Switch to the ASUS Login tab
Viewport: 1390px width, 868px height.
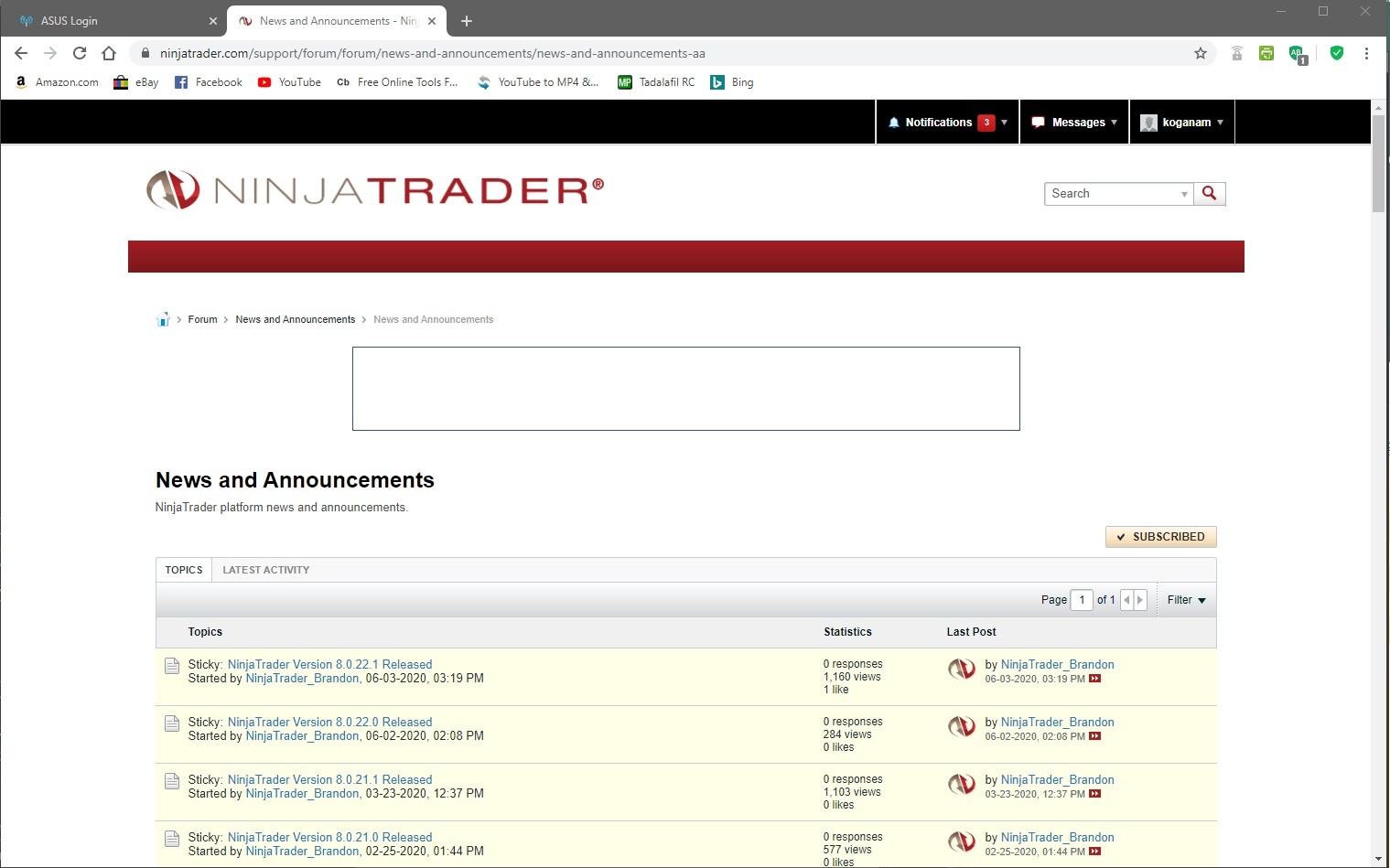click(x=114, y=21)
